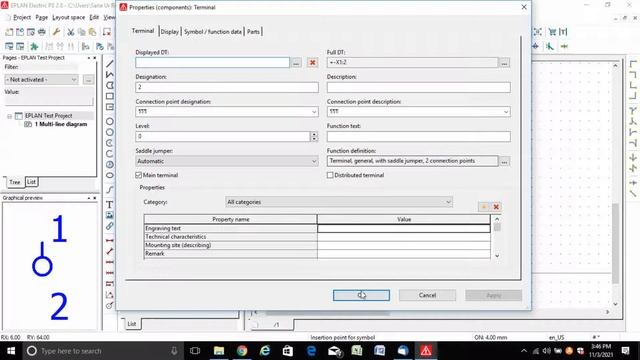The image size is (640, 360).
Task: Click the Technical characteristics property row
Action: point(317,237)
